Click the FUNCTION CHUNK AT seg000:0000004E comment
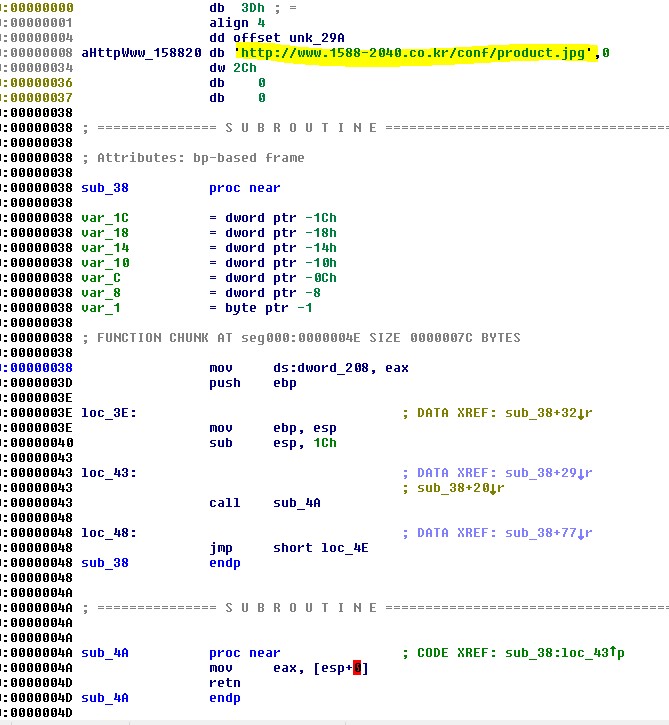The width and height of the screenshot is (669, 725). [301, 338]
